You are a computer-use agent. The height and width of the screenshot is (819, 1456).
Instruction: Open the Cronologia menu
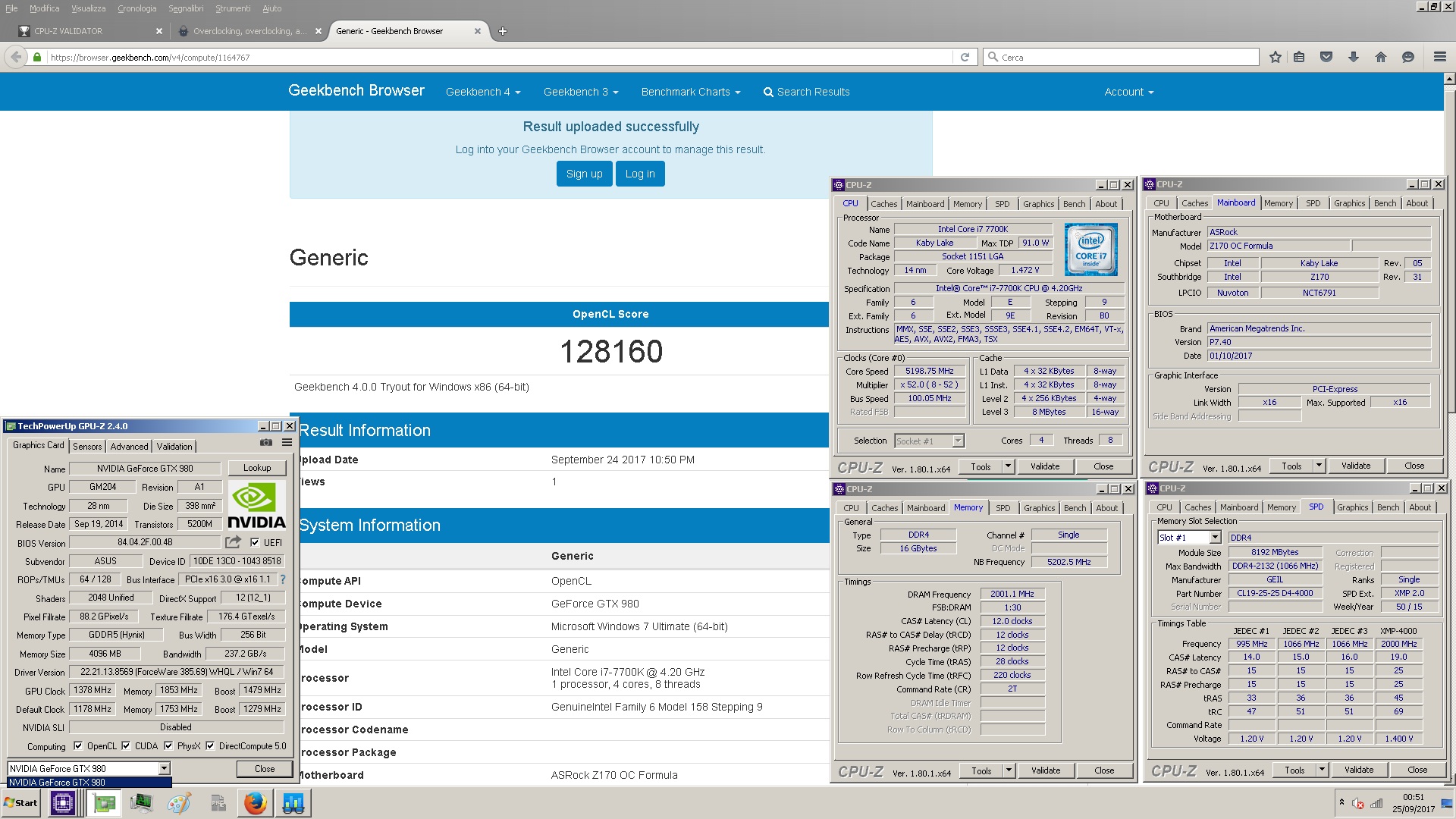(x=136, y=8)
